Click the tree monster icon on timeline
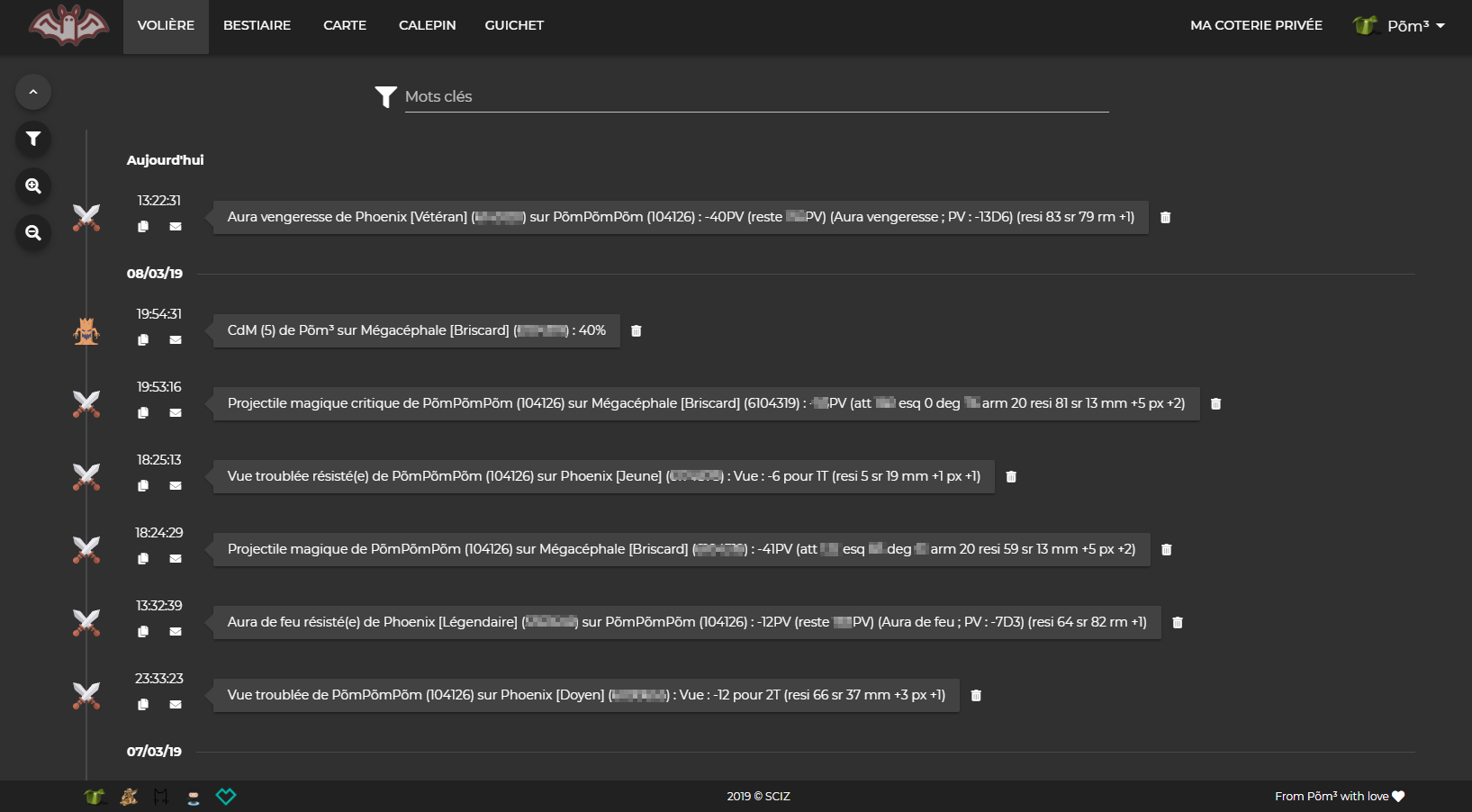This screenshot has height=812, width=1472. pos(86,331)
